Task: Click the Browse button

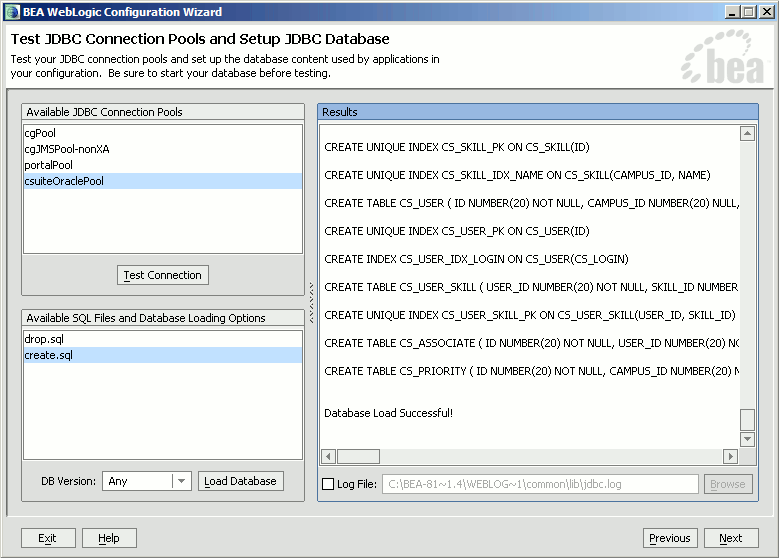Action: [x=728, y=484]
